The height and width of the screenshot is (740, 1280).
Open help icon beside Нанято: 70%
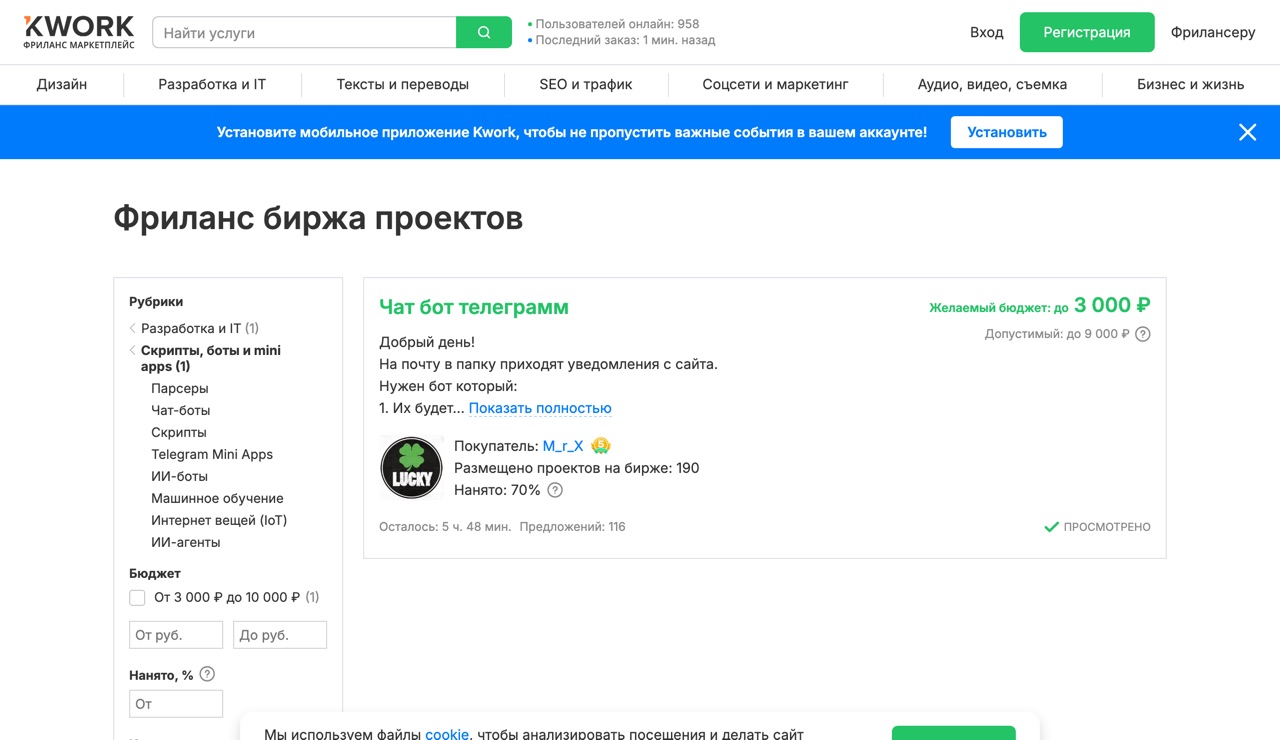[x=555, y=490]
